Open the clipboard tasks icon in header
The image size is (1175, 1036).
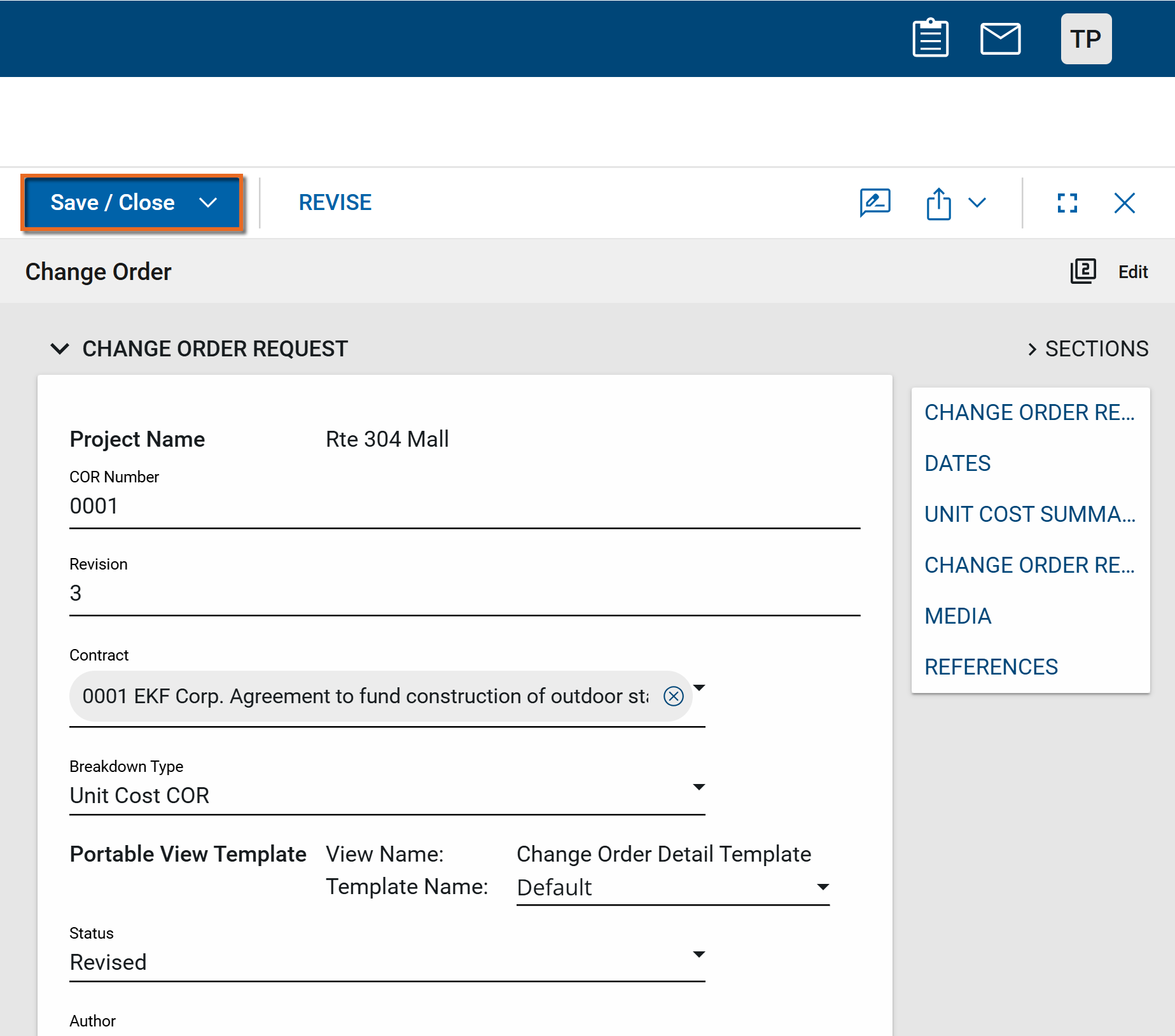click(x=930, y=39)
